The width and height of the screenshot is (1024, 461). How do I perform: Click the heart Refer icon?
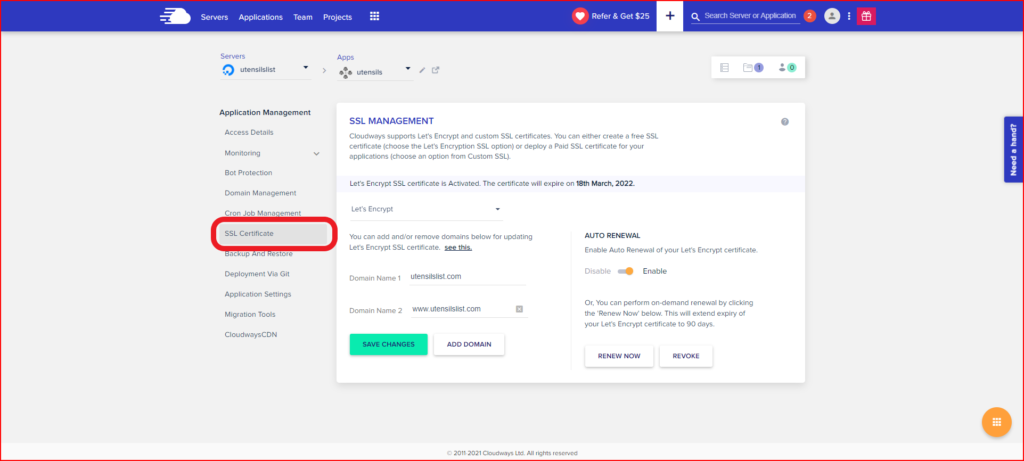click(580, 16)
